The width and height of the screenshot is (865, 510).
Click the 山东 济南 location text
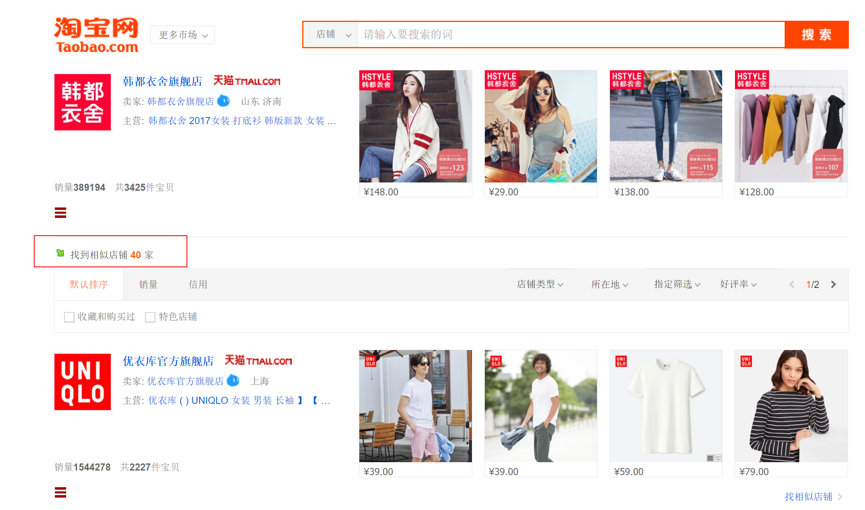coord(261,102)
